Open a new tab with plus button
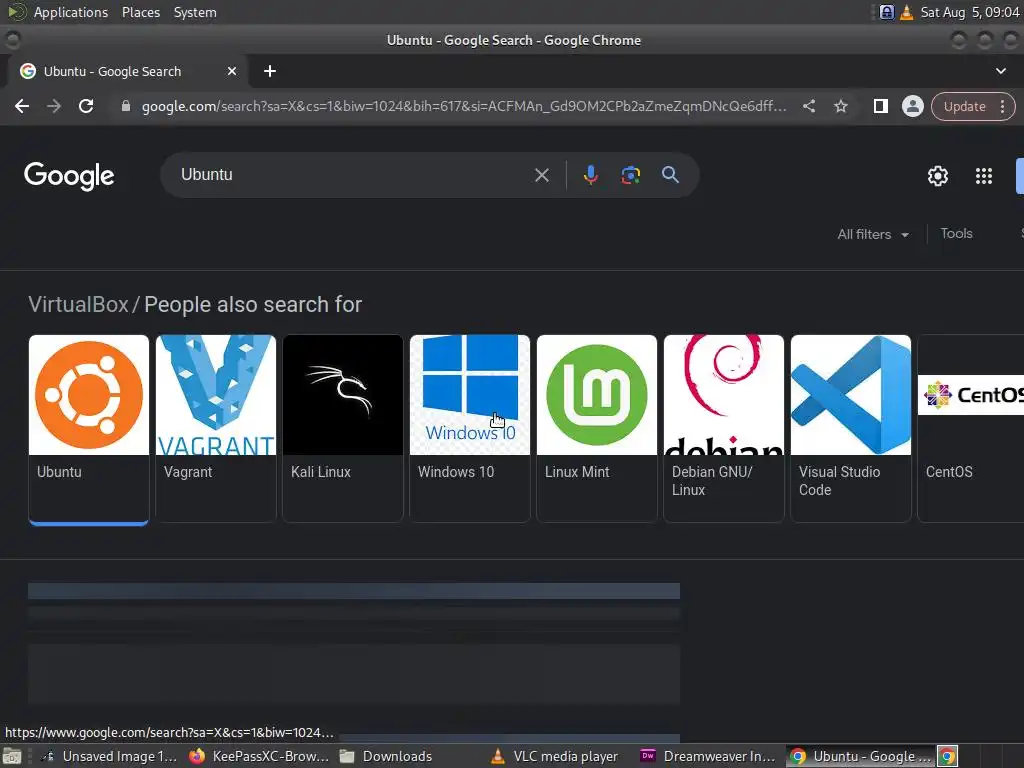Screen dimensions: 1024x768 pos(270,71)
